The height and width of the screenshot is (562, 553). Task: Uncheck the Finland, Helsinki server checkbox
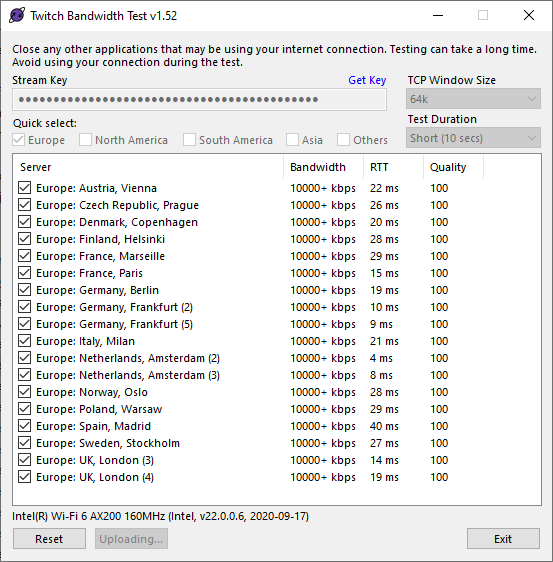tap(24, 239)
